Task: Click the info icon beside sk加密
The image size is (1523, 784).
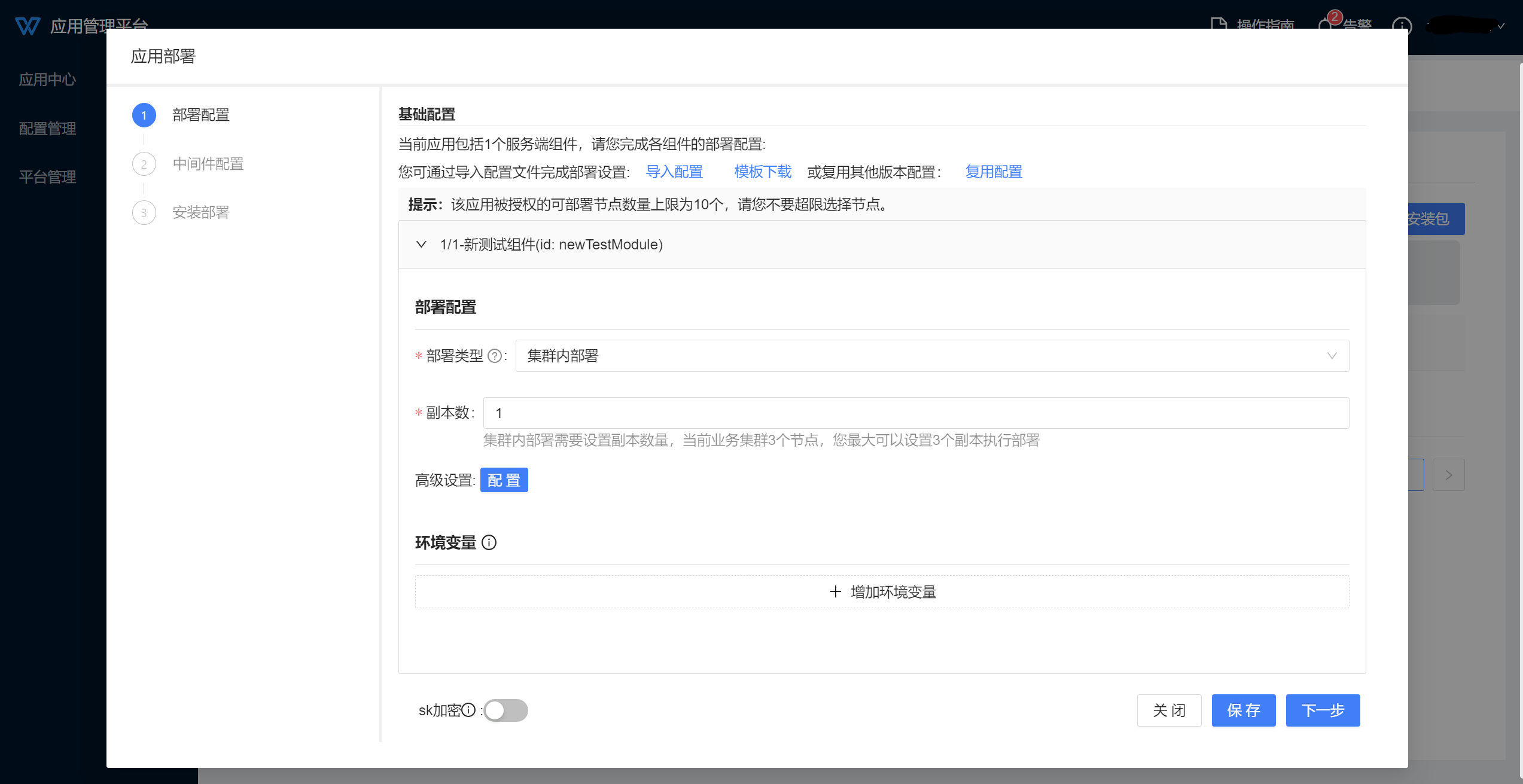Action: [468, 710]
